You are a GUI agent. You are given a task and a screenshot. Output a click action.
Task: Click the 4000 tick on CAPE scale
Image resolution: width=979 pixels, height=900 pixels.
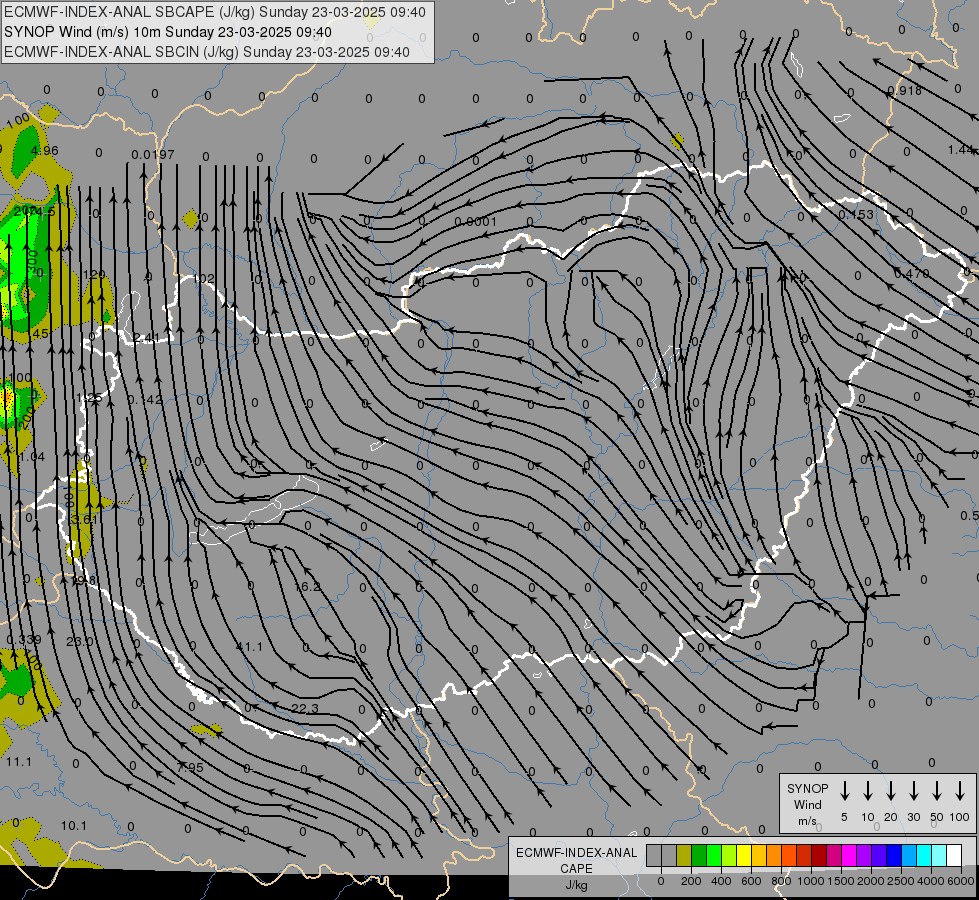(x=931, y=881)
